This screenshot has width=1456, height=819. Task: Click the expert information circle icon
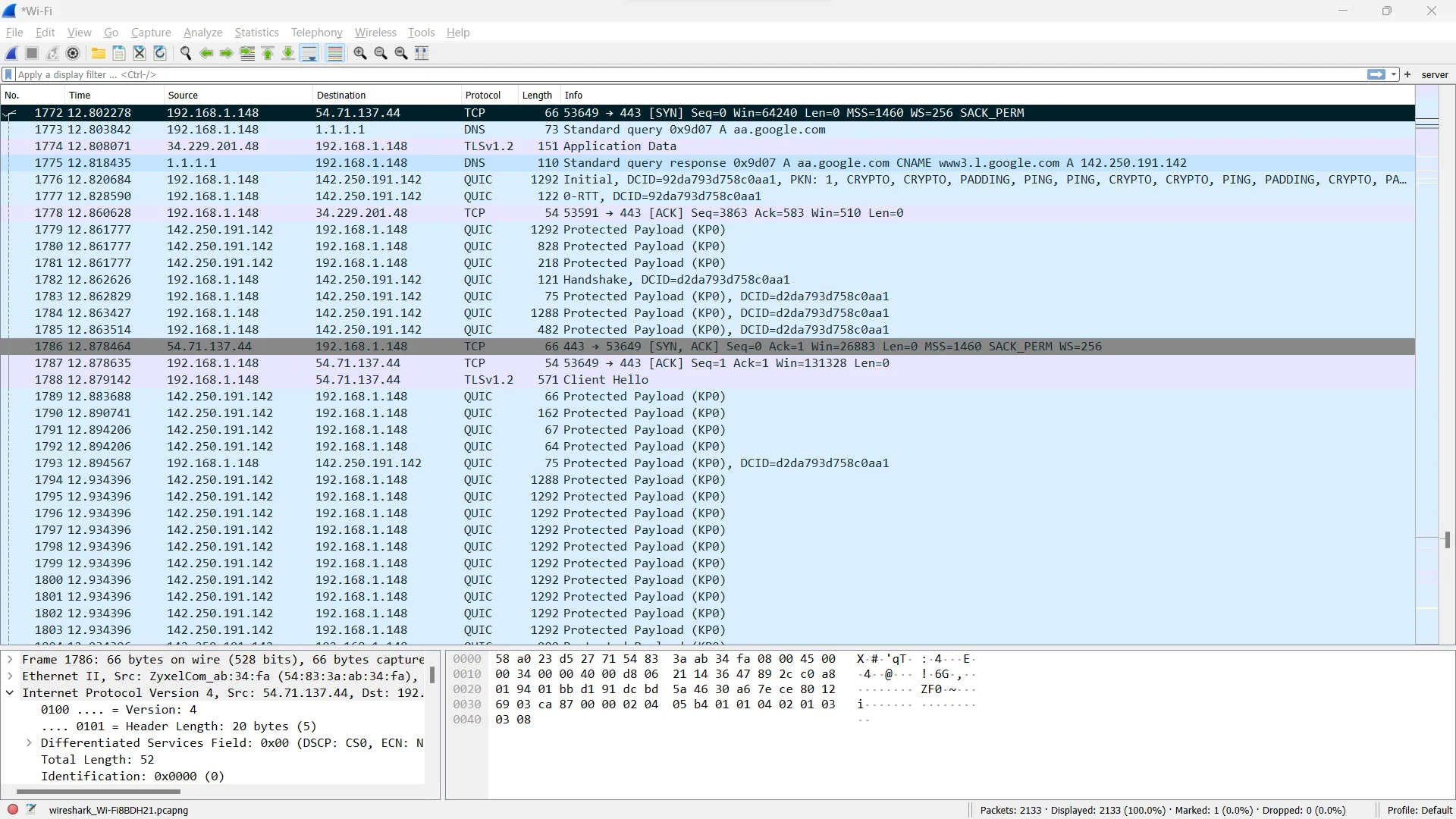(x=13, y=810)
